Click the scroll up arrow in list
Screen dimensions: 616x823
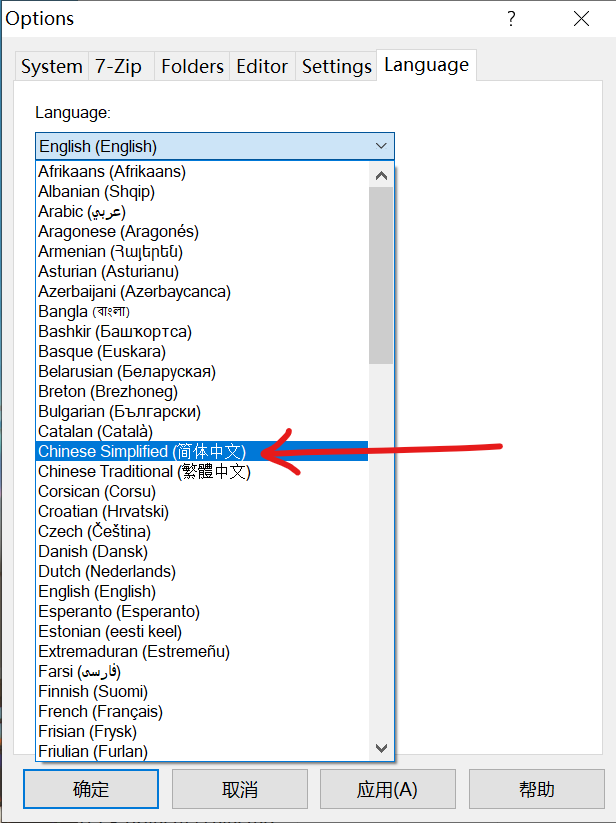point(381,175)
